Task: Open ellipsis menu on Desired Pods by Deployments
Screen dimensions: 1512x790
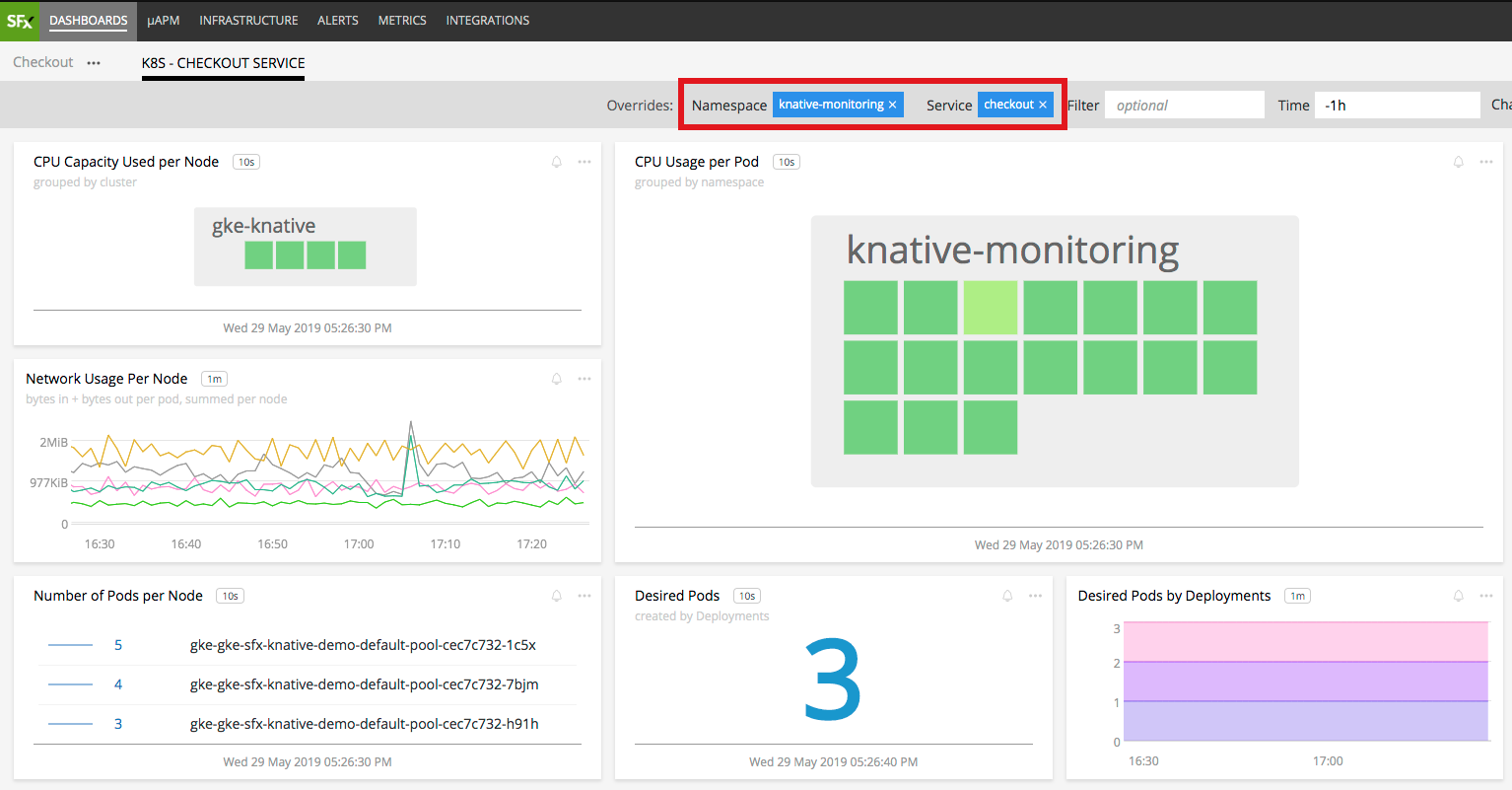Action: click(x=1486, y=596)
